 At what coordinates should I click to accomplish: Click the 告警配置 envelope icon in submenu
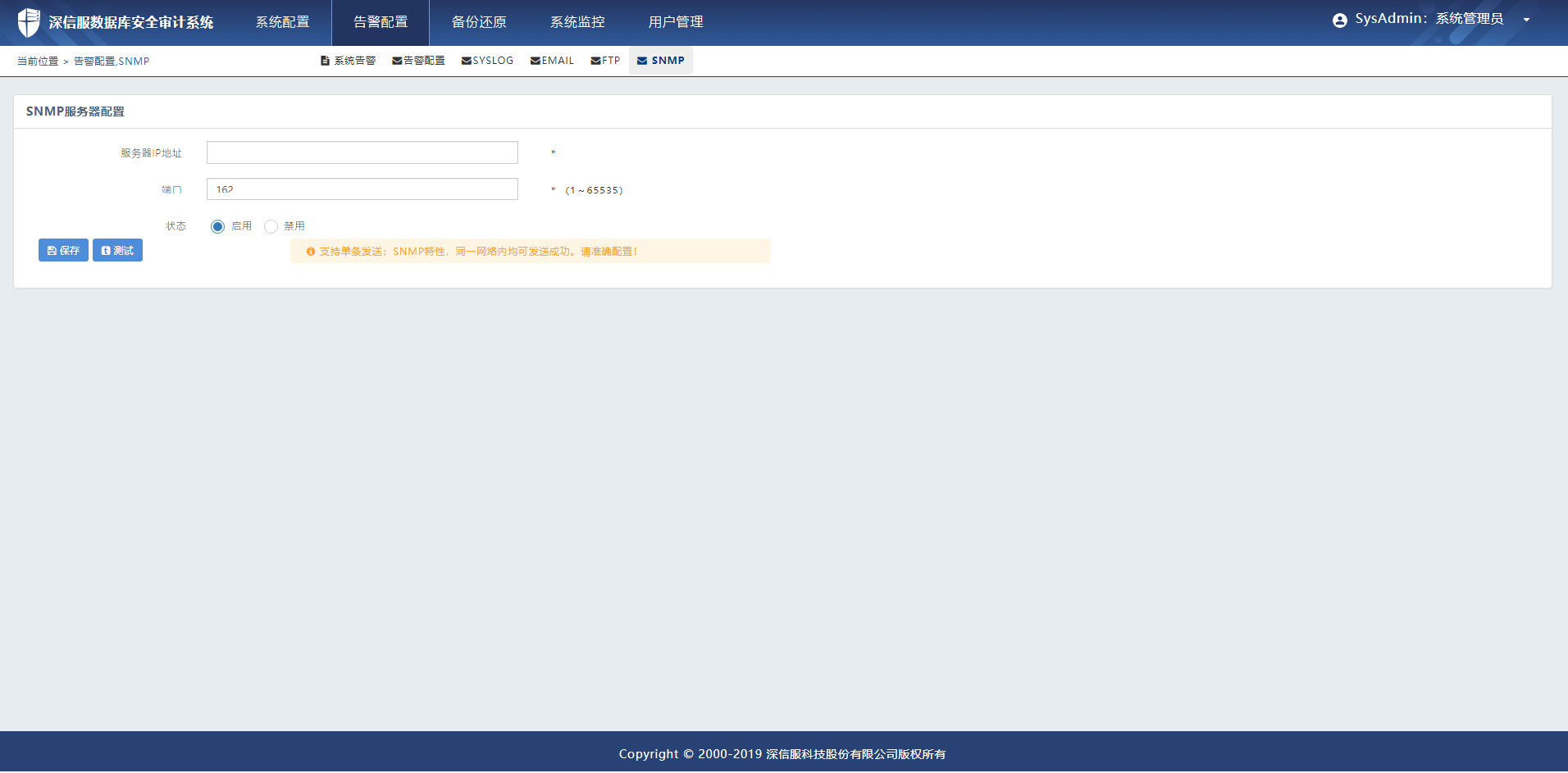click(397, 61)
